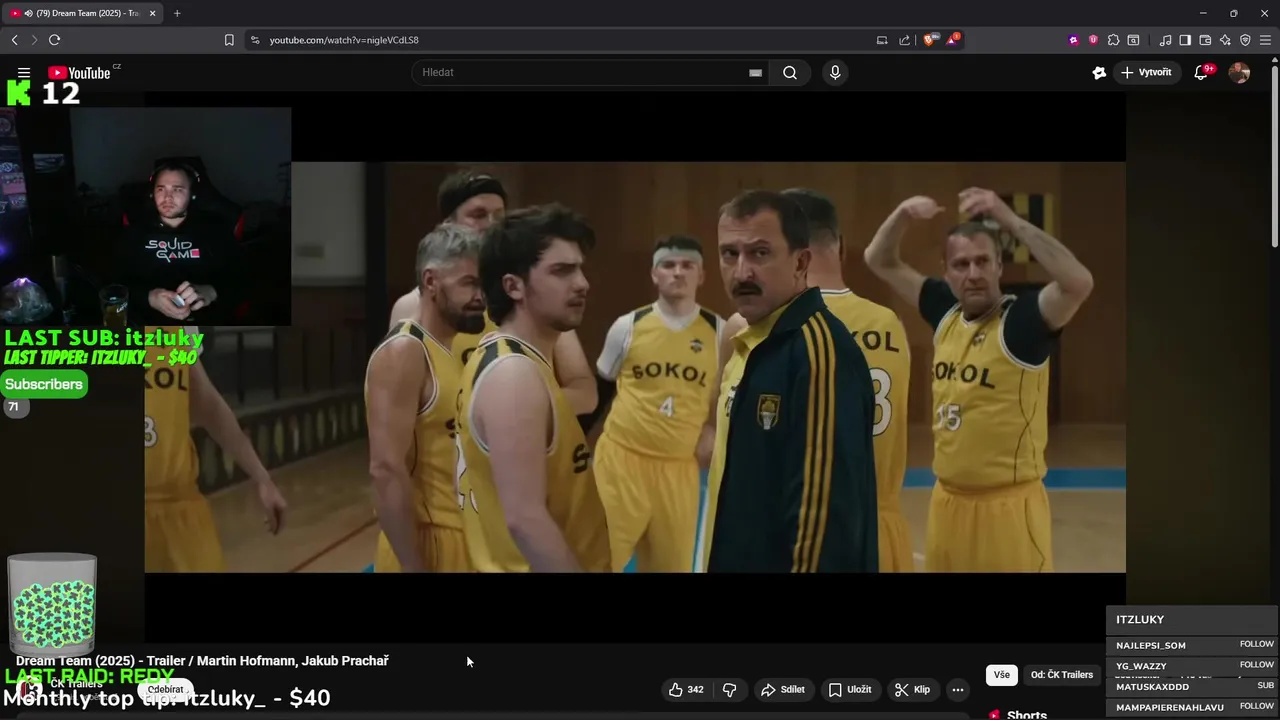The width and height of the screenshot is (1280, 720).
Task: Dislike the video with thumbs down
Action: point(730,689)
